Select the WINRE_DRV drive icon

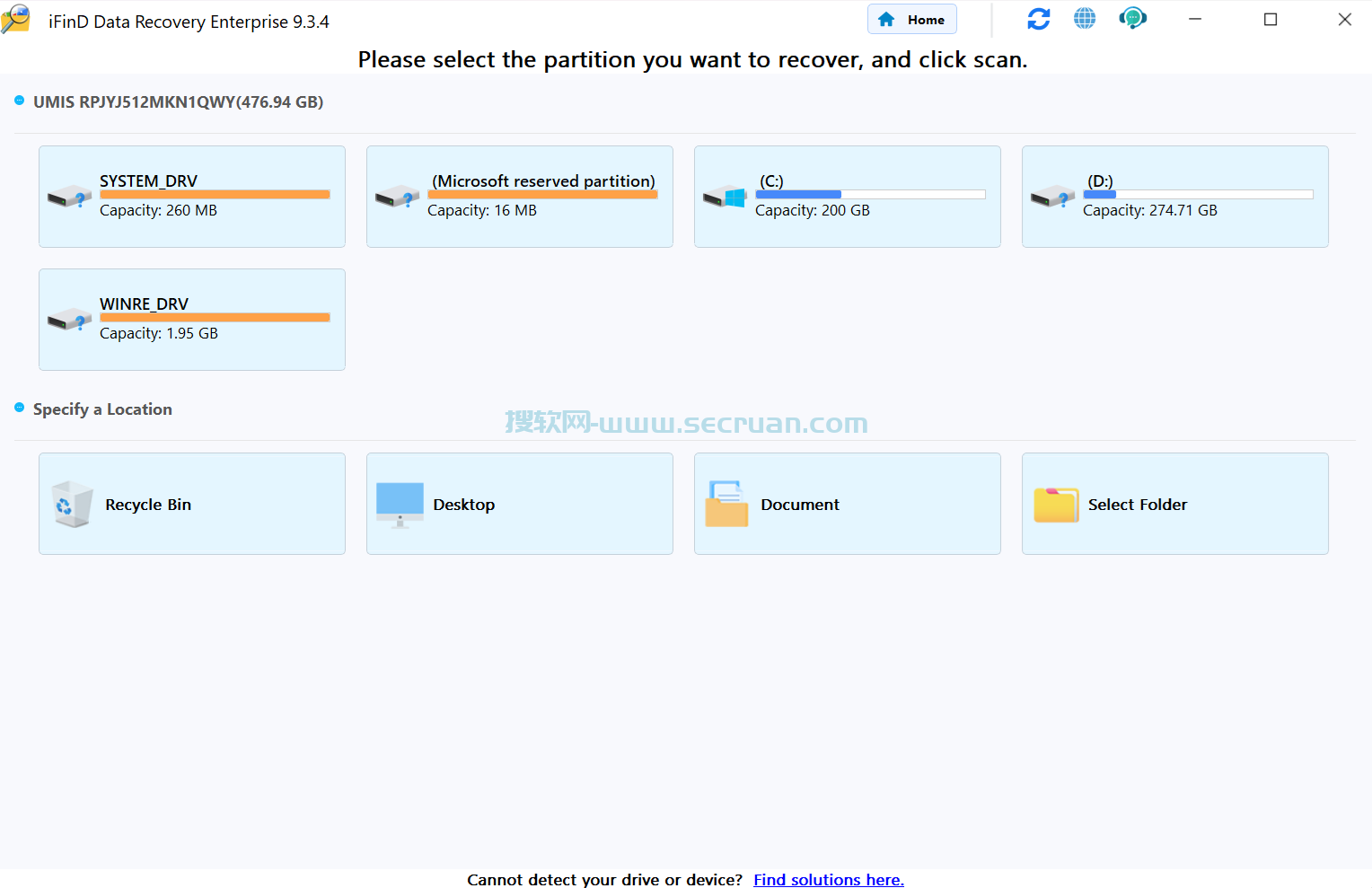point(69,319)
